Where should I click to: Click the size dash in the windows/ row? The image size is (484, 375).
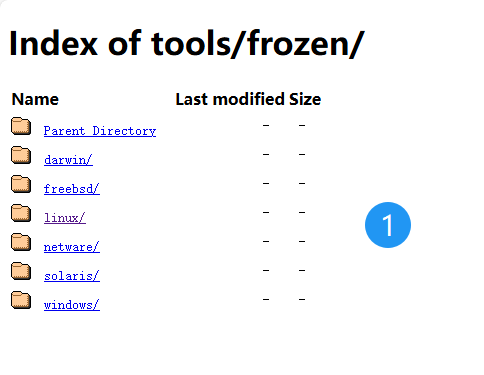pos(302,299)
